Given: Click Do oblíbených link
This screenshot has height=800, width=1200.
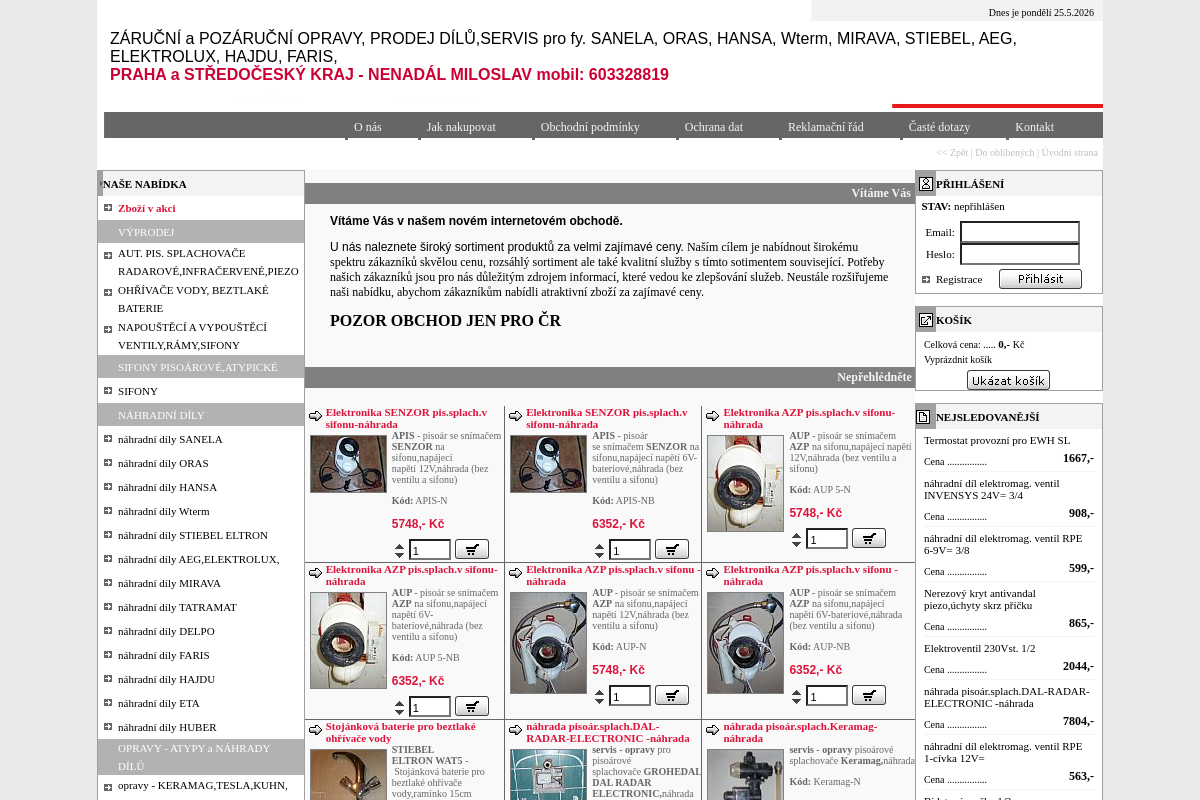Looking at the screenshot, I should [1005, 152].
